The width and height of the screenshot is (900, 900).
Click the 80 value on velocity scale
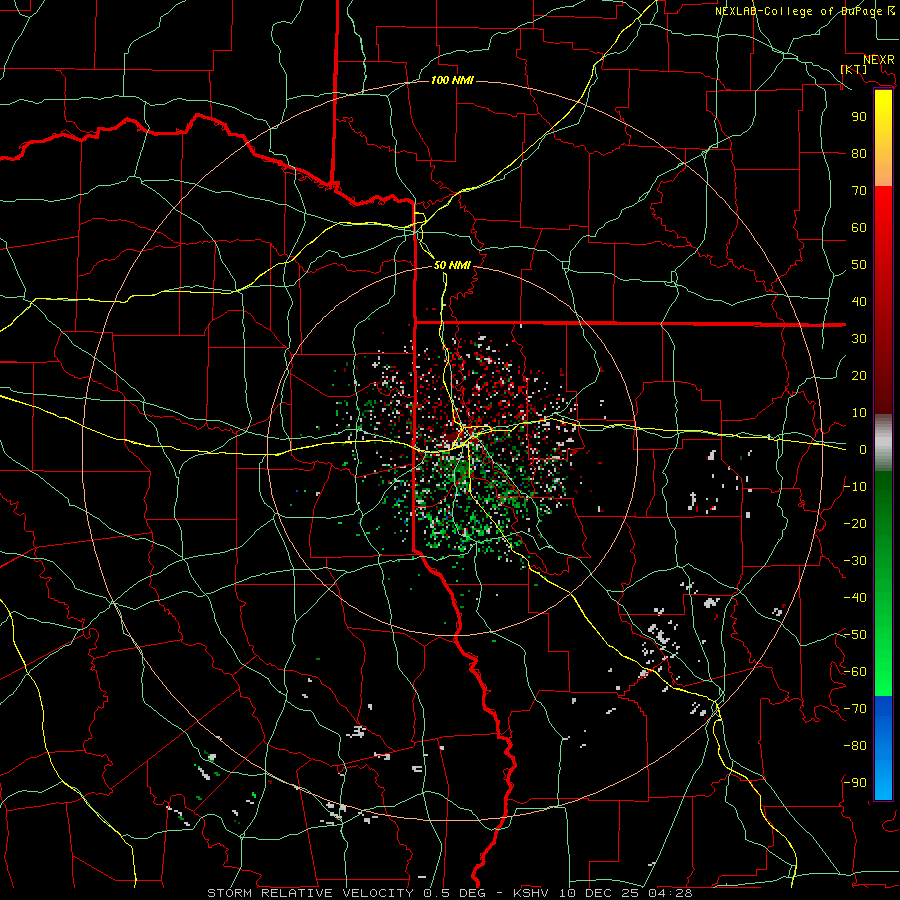coord(859,153)
